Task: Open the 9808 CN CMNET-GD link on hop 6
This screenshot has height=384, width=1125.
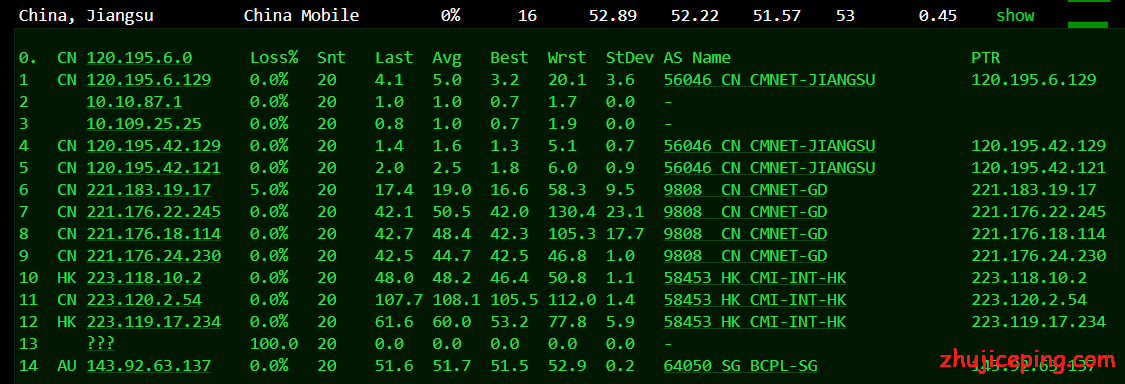Action: click(745, 190)
